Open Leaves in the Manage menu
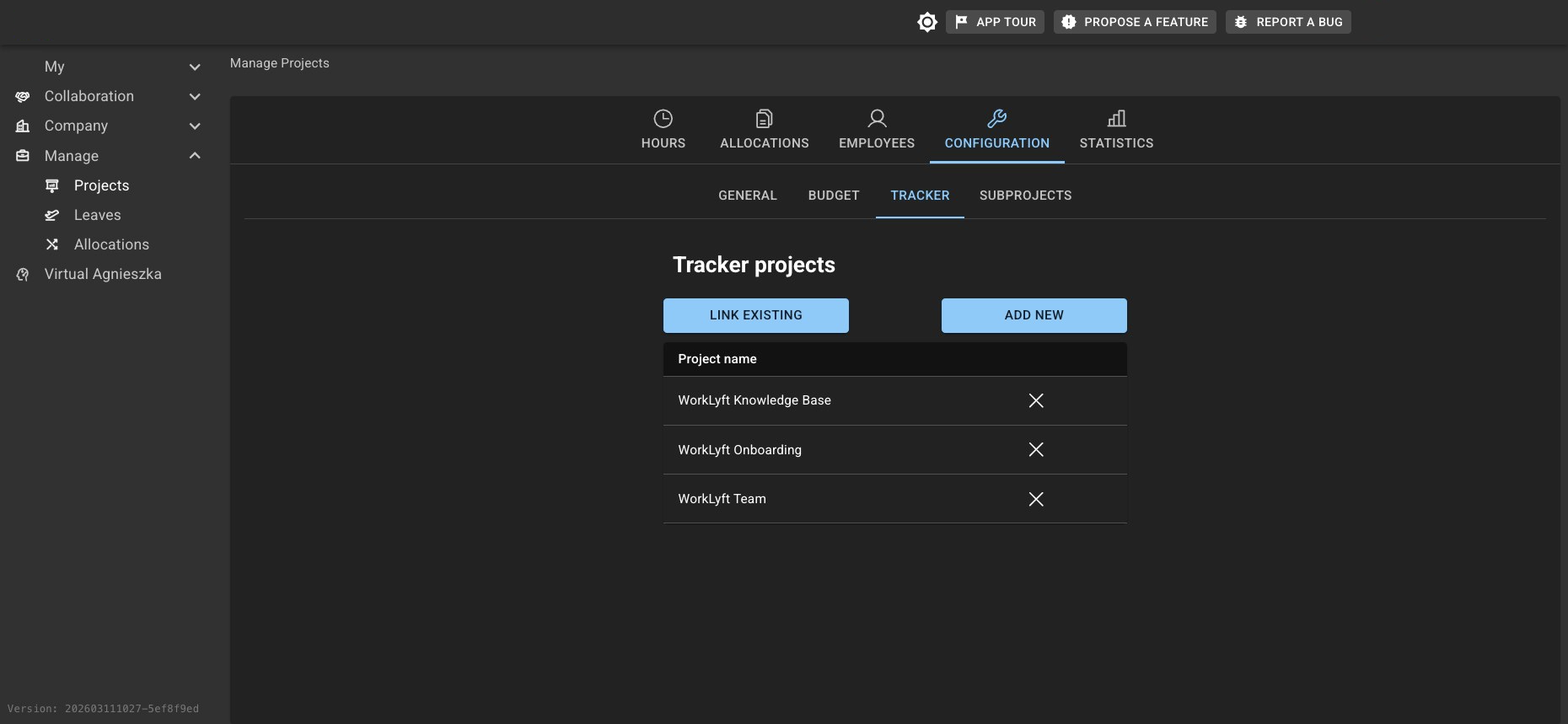Image resolution: width=1568 pixels, height=724 pixels. [97, 215]
